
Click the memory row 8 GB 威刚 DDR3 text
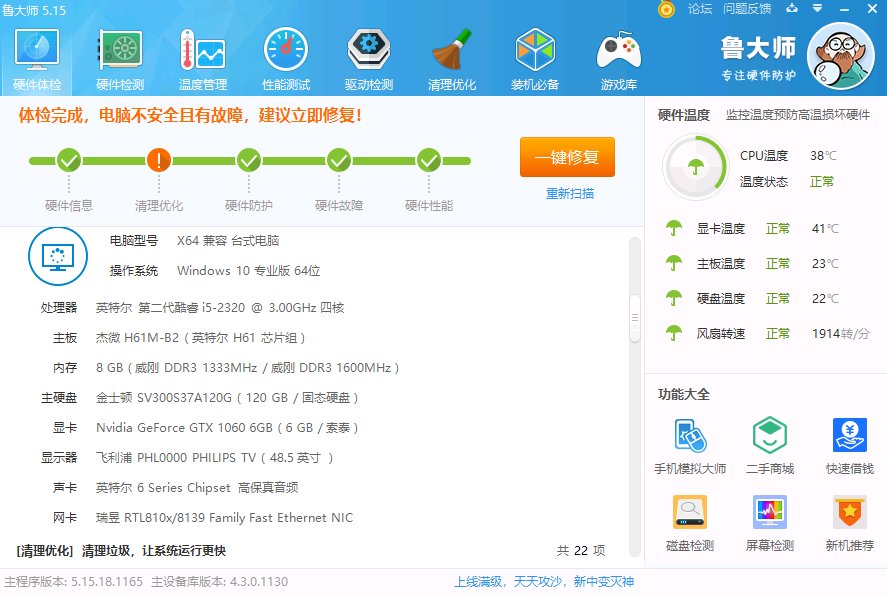(x=247, y=368)
